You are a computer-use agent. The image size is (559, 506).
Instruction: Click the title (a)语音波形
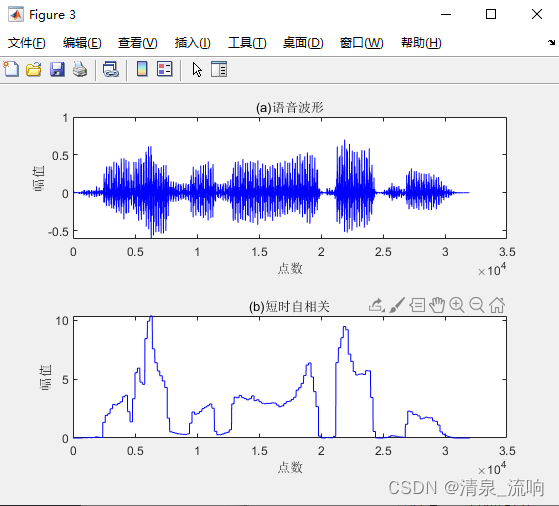[x=289, y=107]
